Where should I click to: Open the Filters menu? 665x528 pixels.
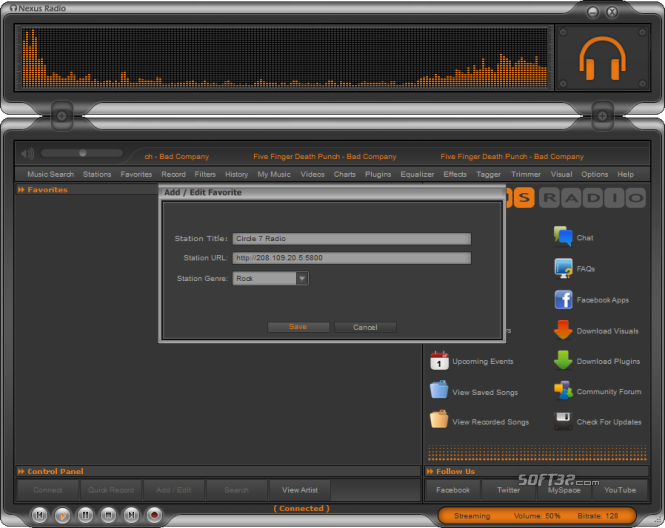click(205, 174)
